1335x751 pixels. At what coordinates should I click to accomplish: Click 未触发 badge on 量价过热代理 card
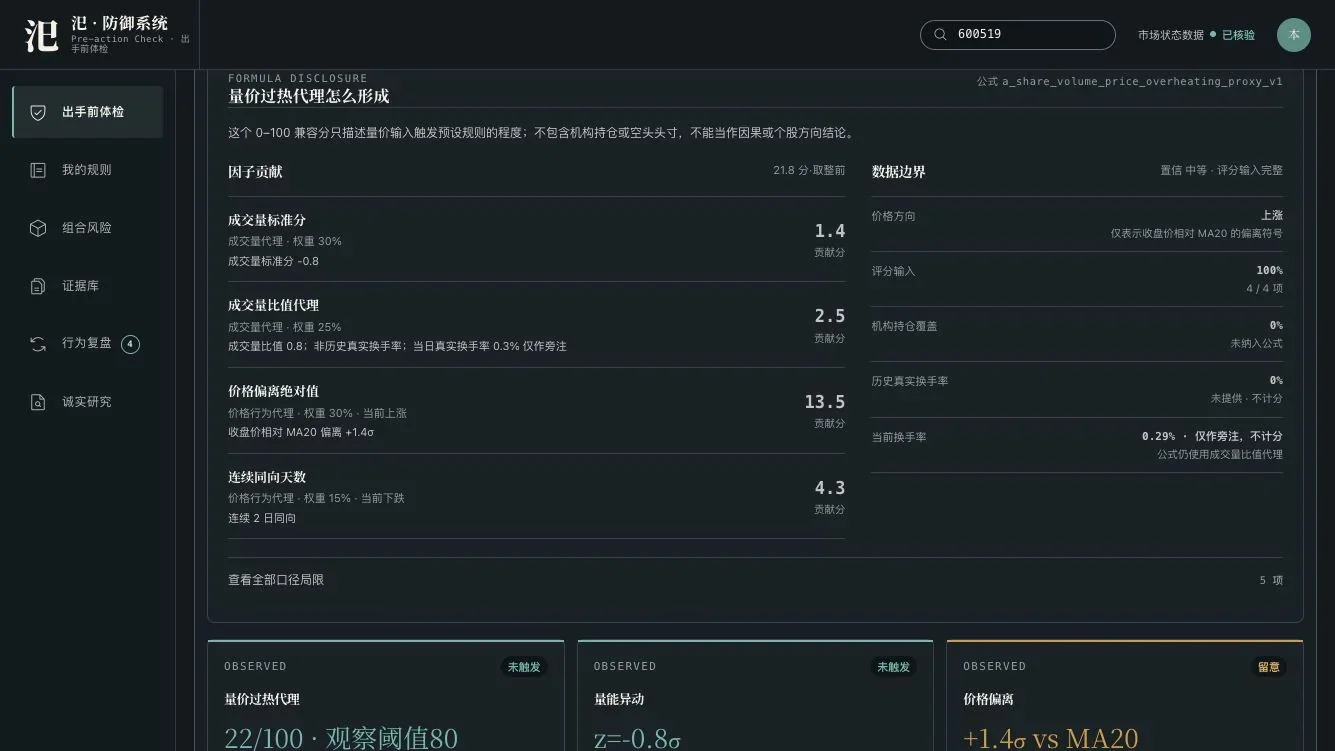pyautogui.click(x=524, y=667)
